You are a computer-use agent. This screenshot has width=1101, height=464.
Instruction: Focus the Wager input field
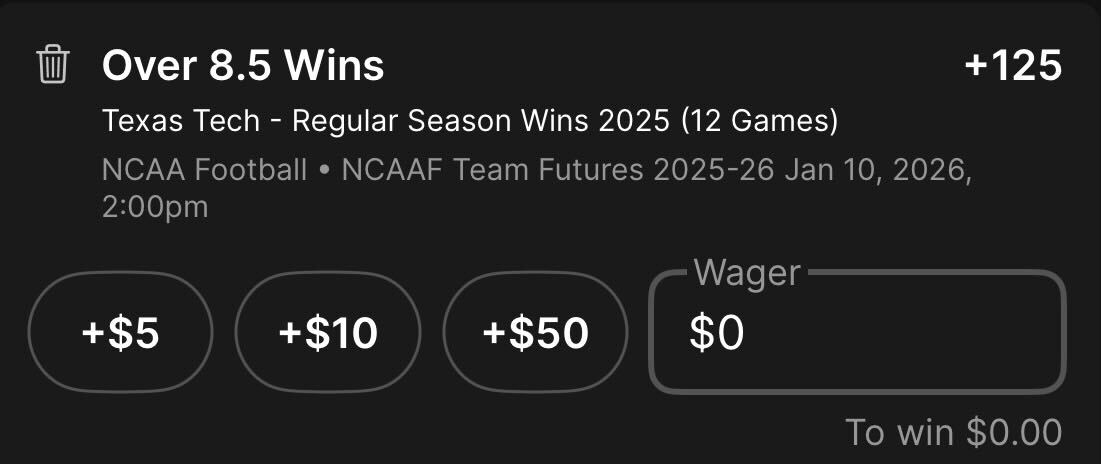[857, 332]
